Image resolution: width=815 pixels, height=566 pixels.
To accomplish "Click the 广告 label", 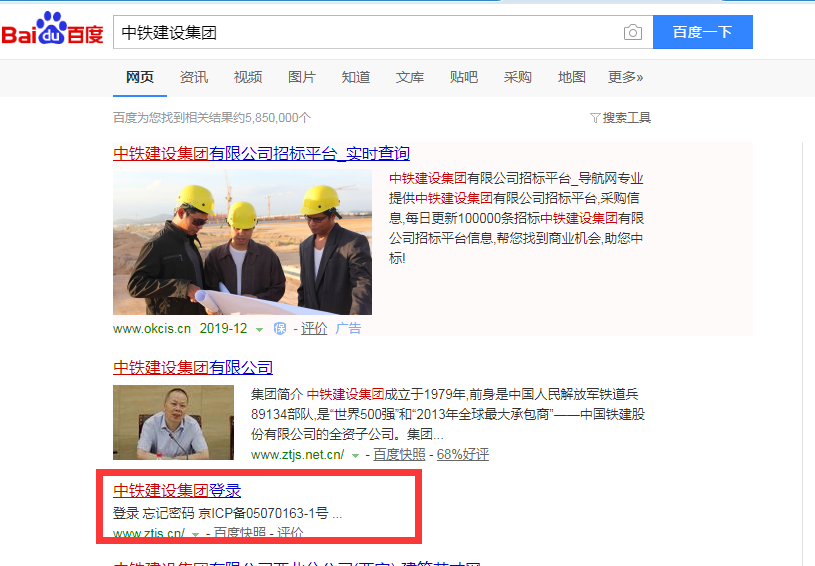I will tap(348, 328).
